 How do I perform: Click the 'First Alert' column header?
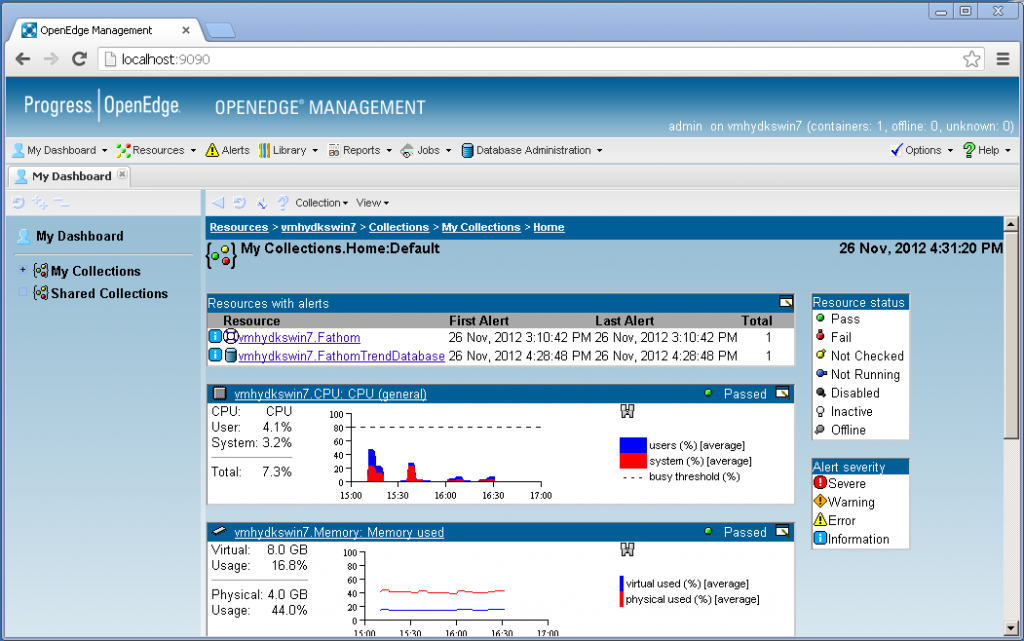point(479,320)
